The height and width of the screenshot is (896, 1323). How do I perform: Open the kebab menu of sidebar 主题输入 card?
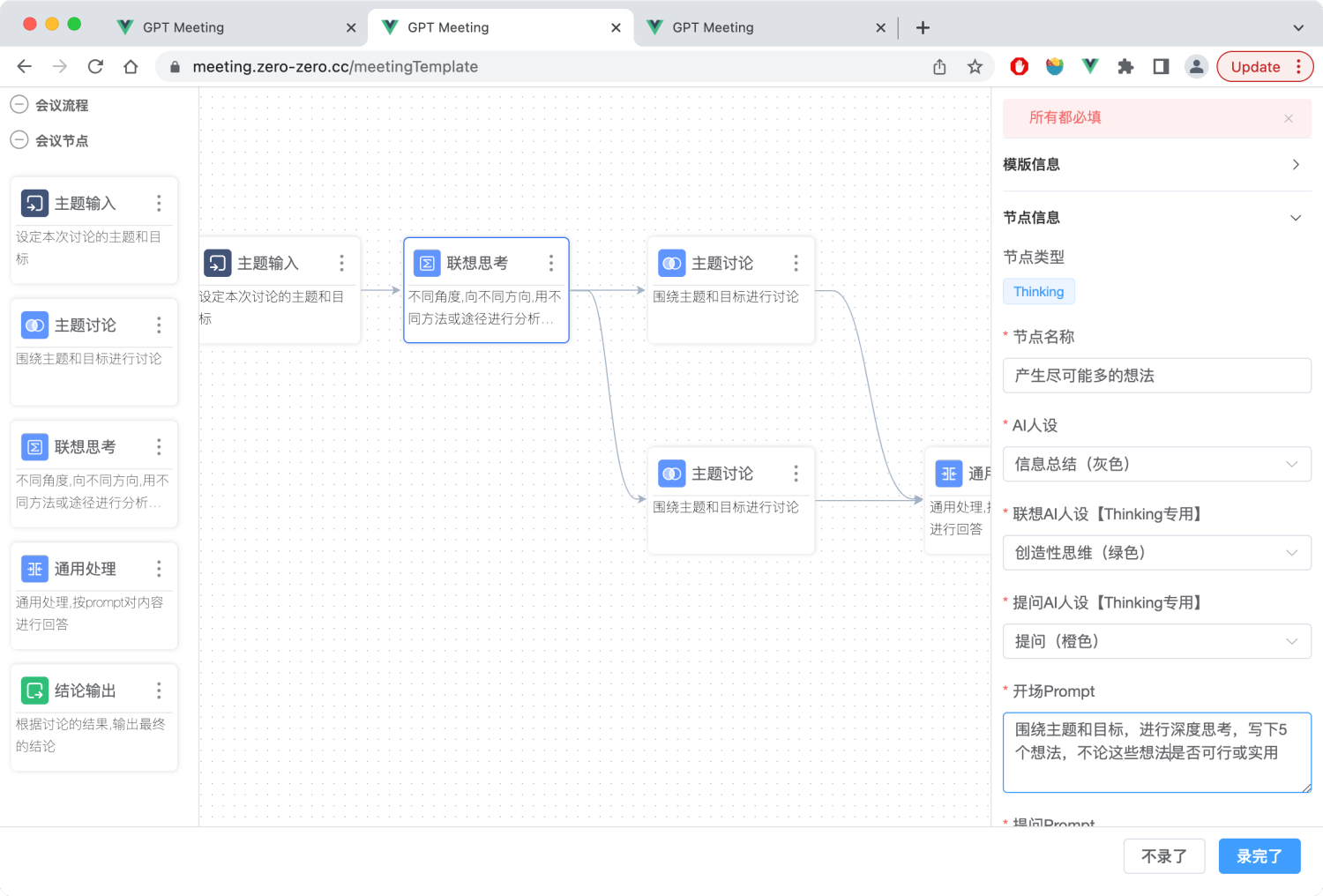(x=159, y=204)
